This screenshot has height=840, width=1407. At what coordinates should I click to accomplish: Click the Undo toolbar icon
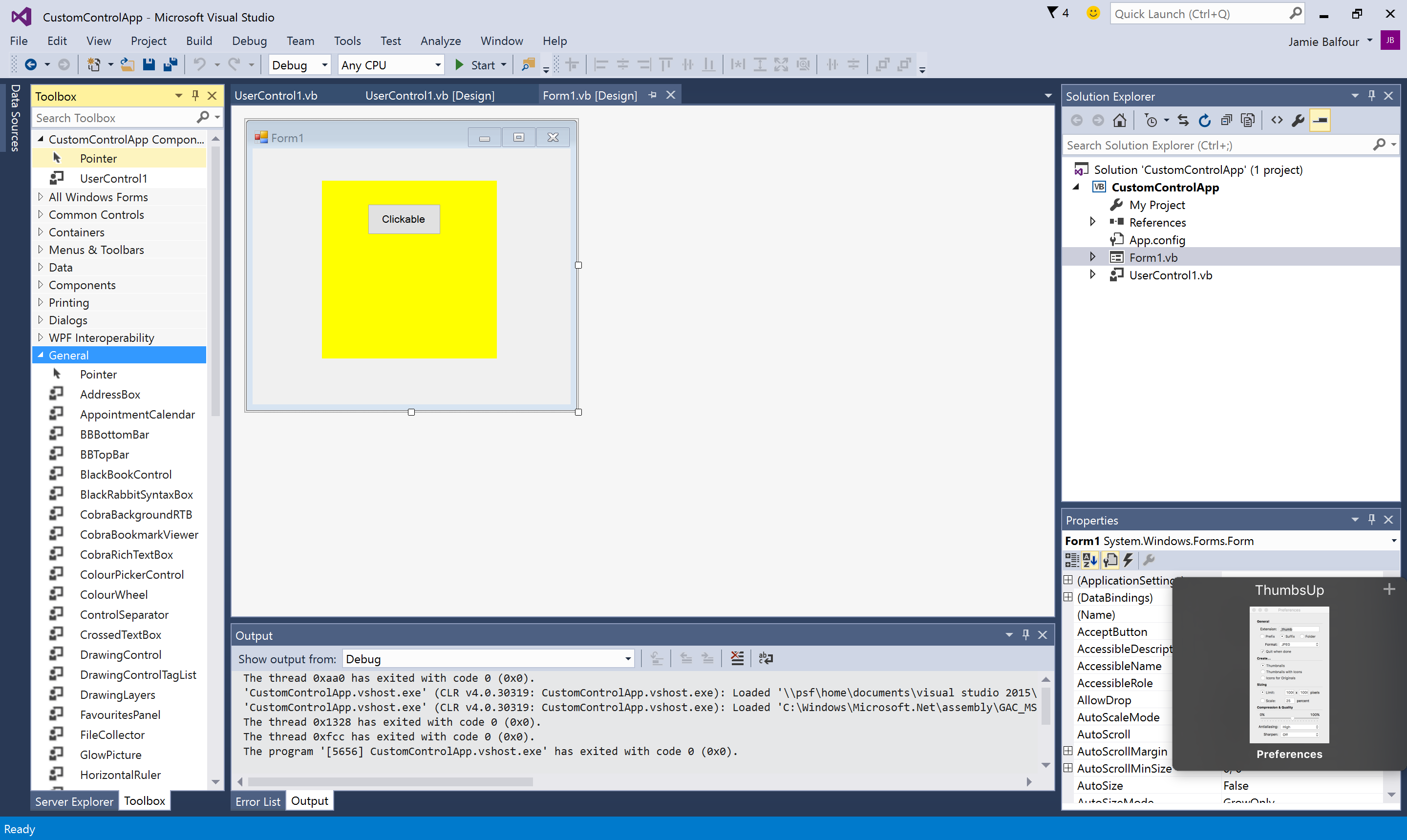[199, 65]
